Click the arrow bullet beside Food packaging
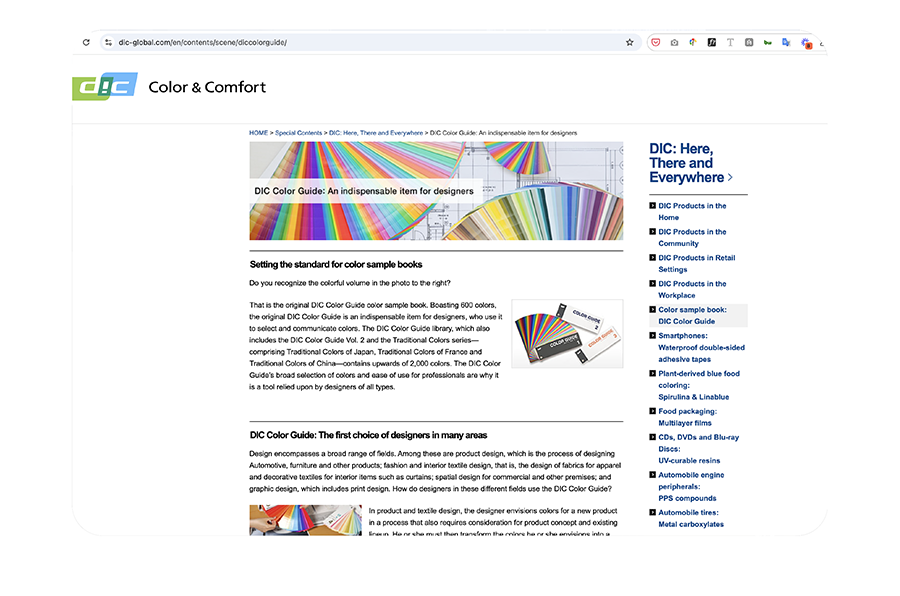The width and height of the screenshot is (900, 596). click(653, 412)
